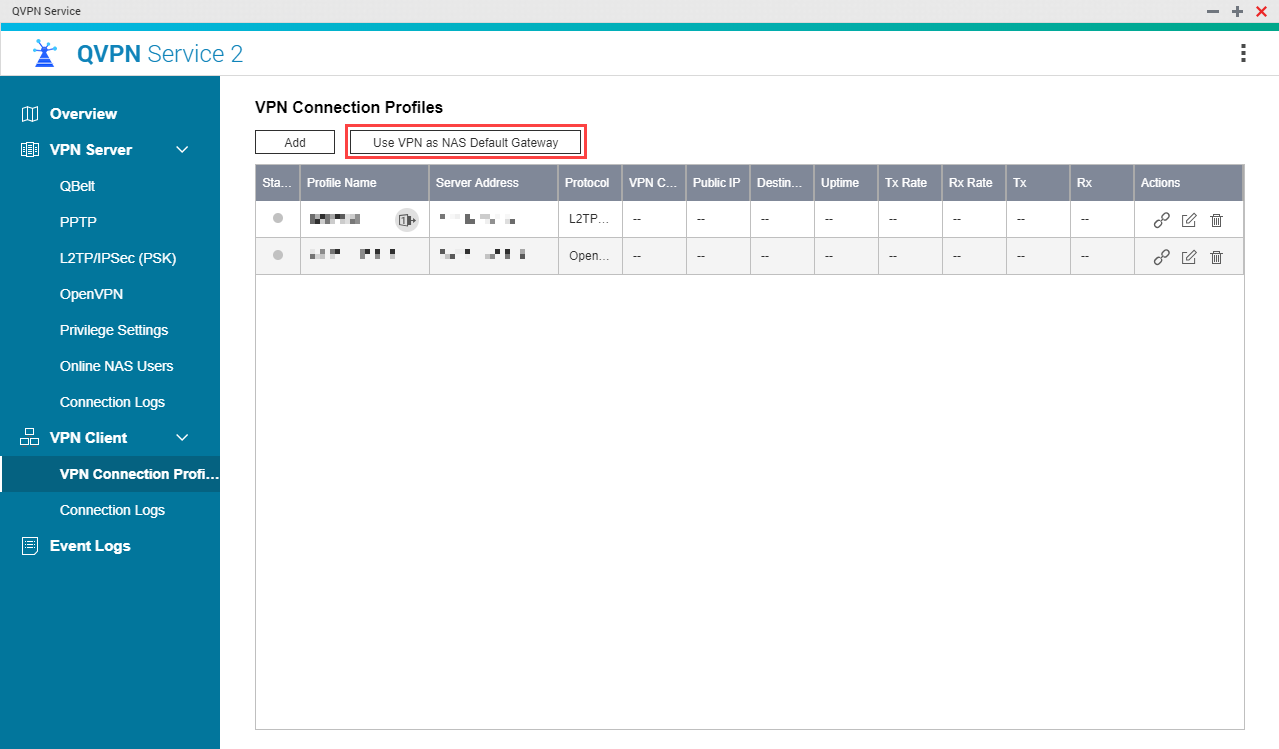Select PPTP under VPN Server
The image size is (1279, 749).
pyautogui.click(x=78, y=222)
